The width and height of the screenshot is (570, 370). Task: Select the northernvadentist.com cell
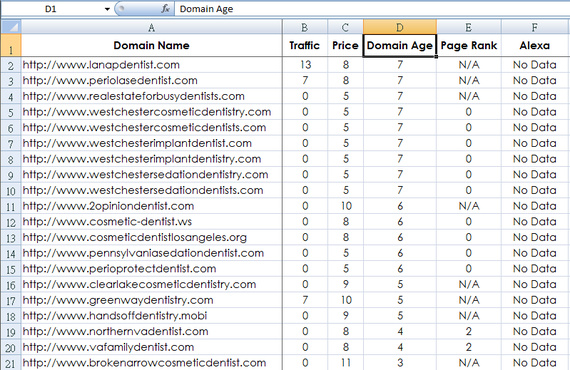152,331
